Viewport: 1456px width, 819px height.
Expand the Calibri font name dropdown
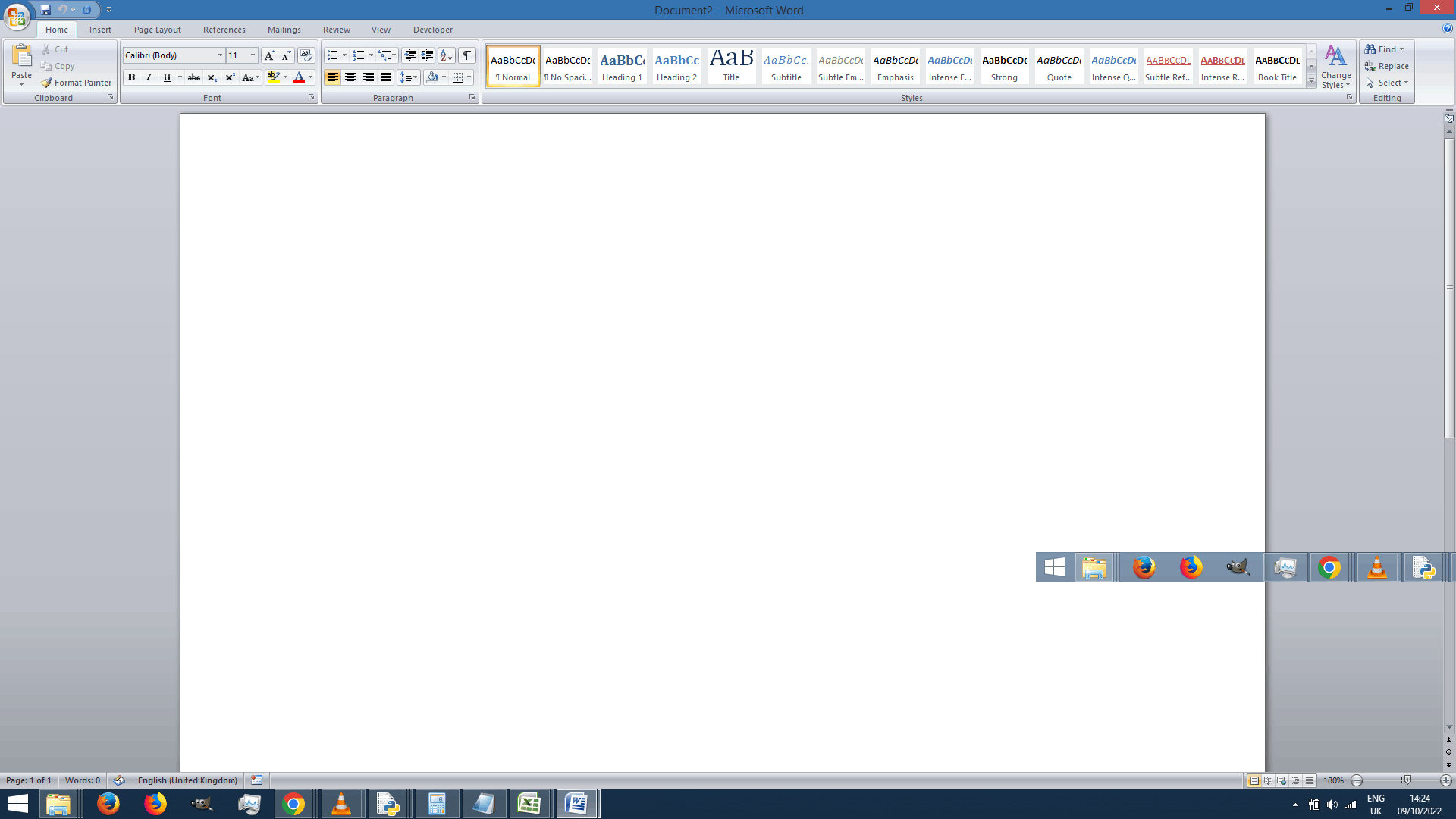click(220, 55)
